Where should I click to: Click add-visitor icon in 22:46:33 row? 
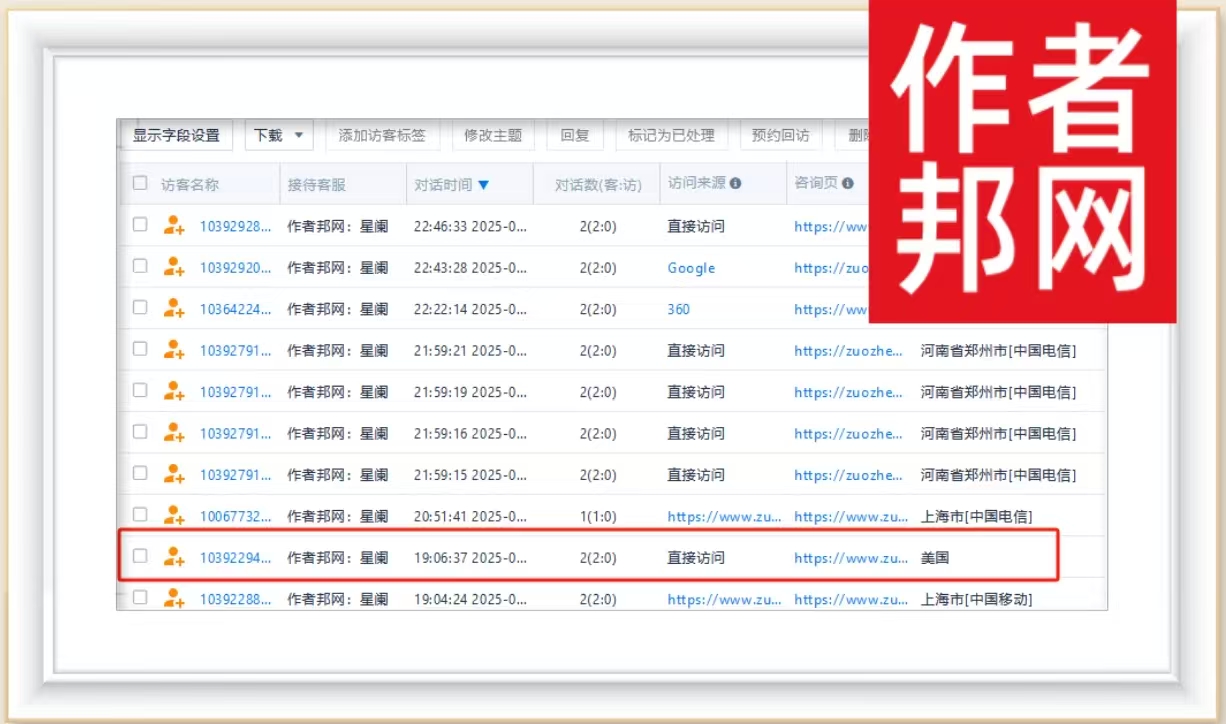click(174, 226)
